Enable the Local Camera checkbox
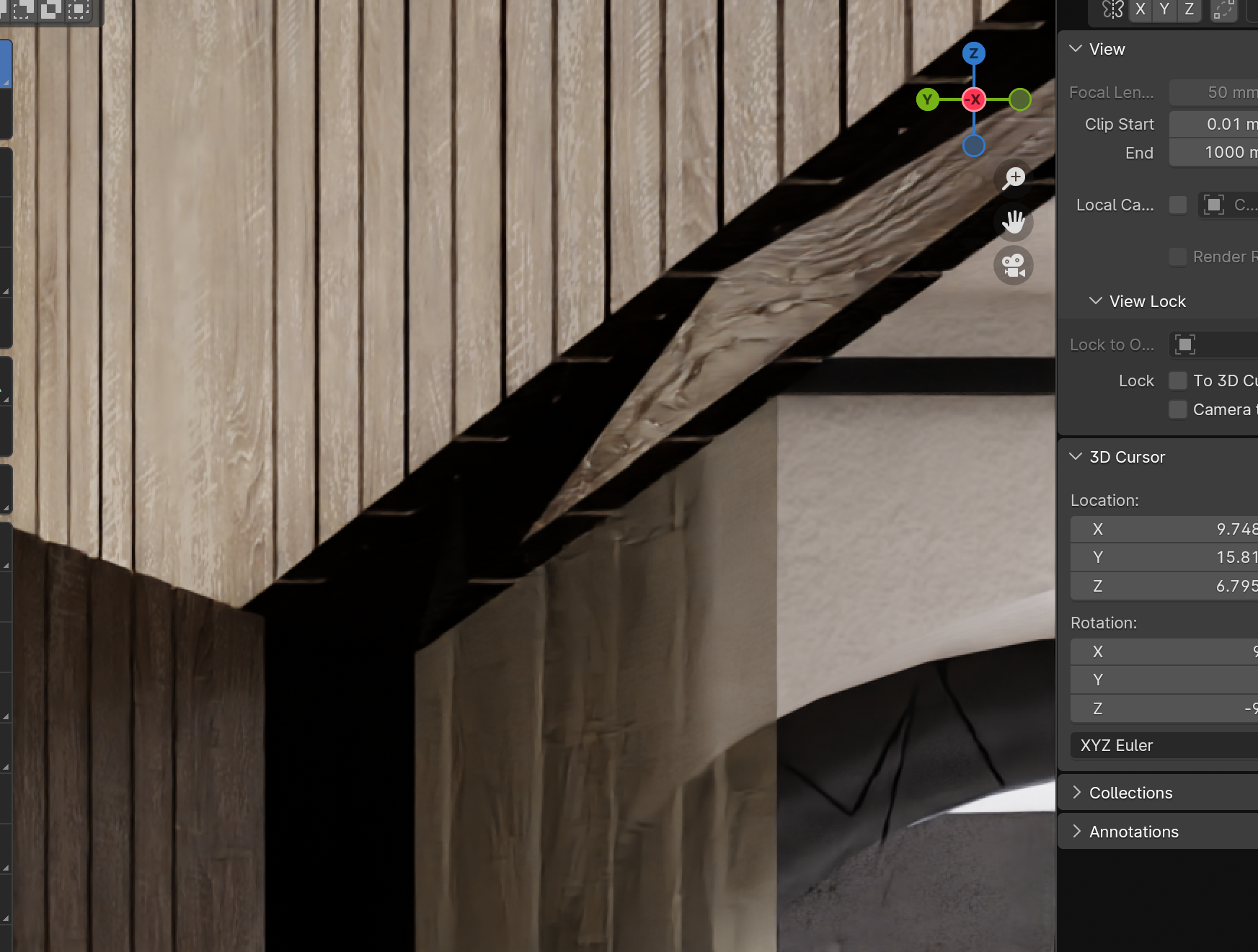This screenshot has width=1258, height=952. tap(1178, 205)
